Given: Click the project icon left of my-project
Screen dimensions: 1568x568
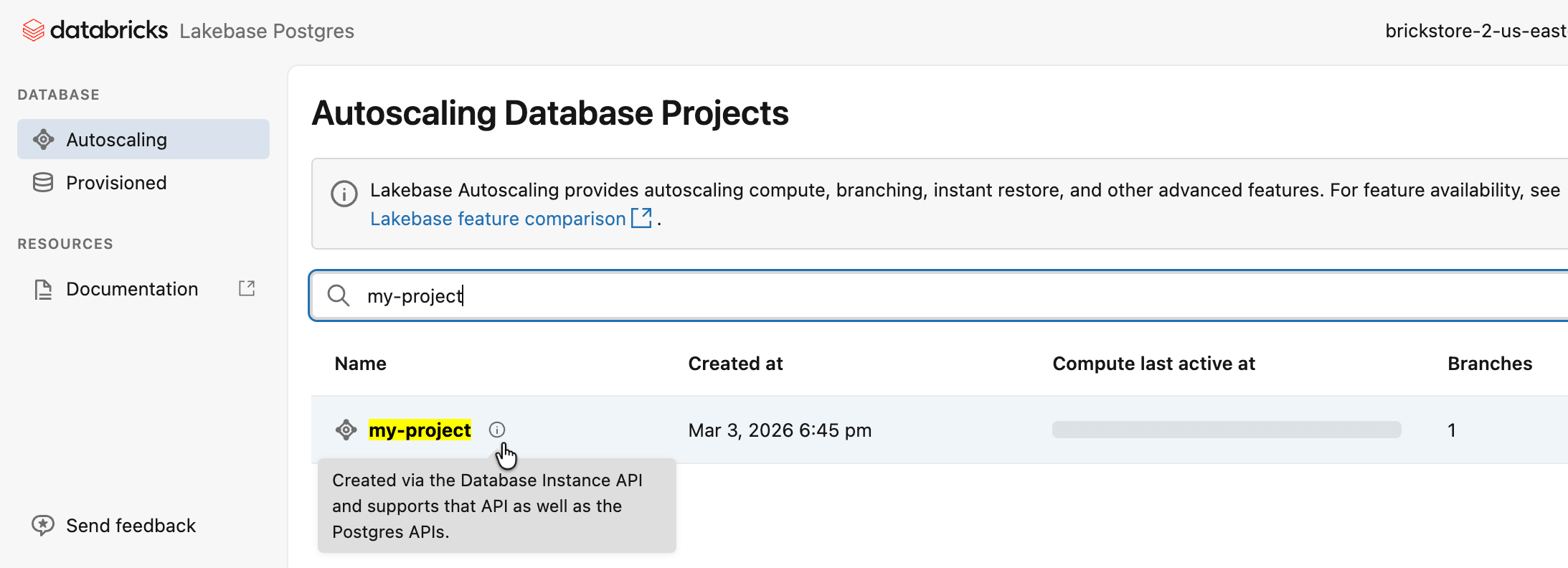Looking at the screenshot, I should point(346,430).
